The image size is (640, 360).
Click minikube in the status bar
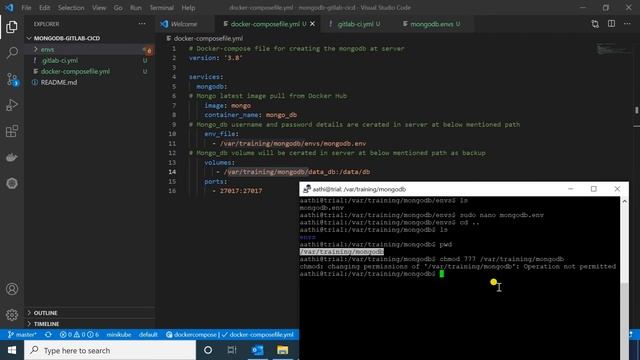119,334
